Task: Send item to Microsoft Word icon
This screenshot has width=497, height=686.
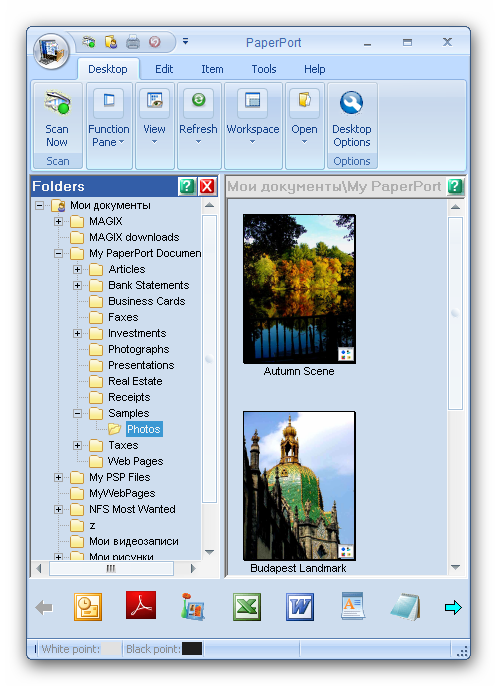Action: coord(300,606)
